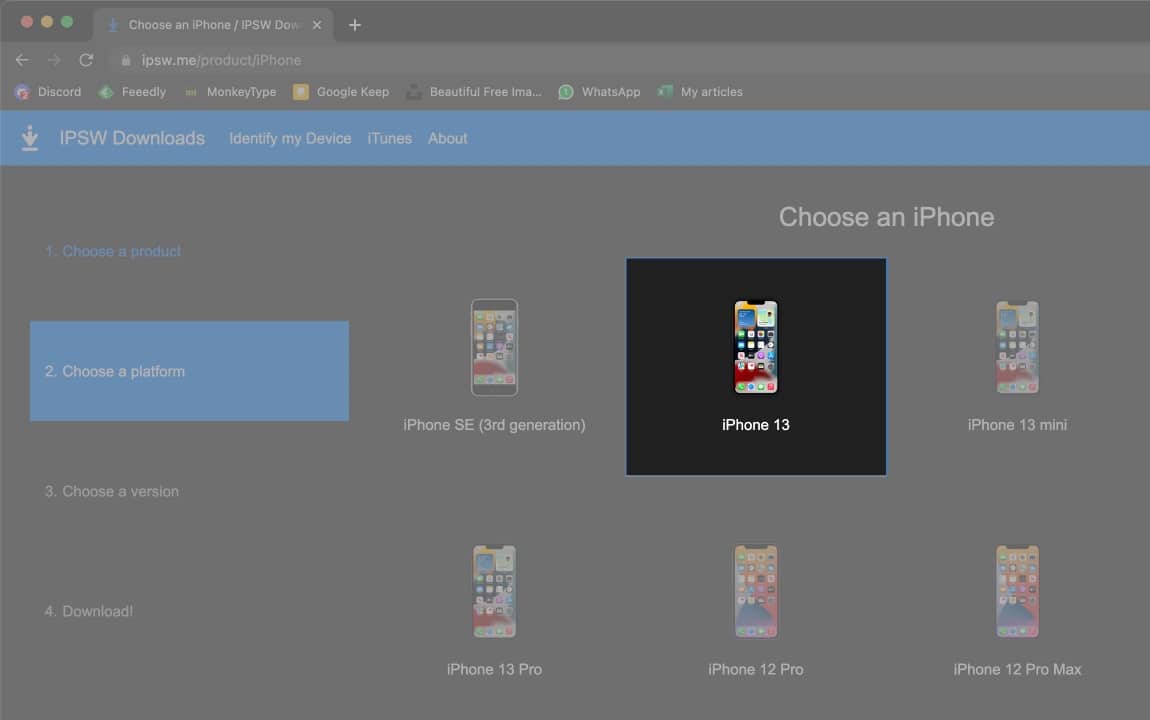The width and height of the screenshot is (1150, 720).
Task: Open the Discord bookmark
Action: click(x=48, y=92)
